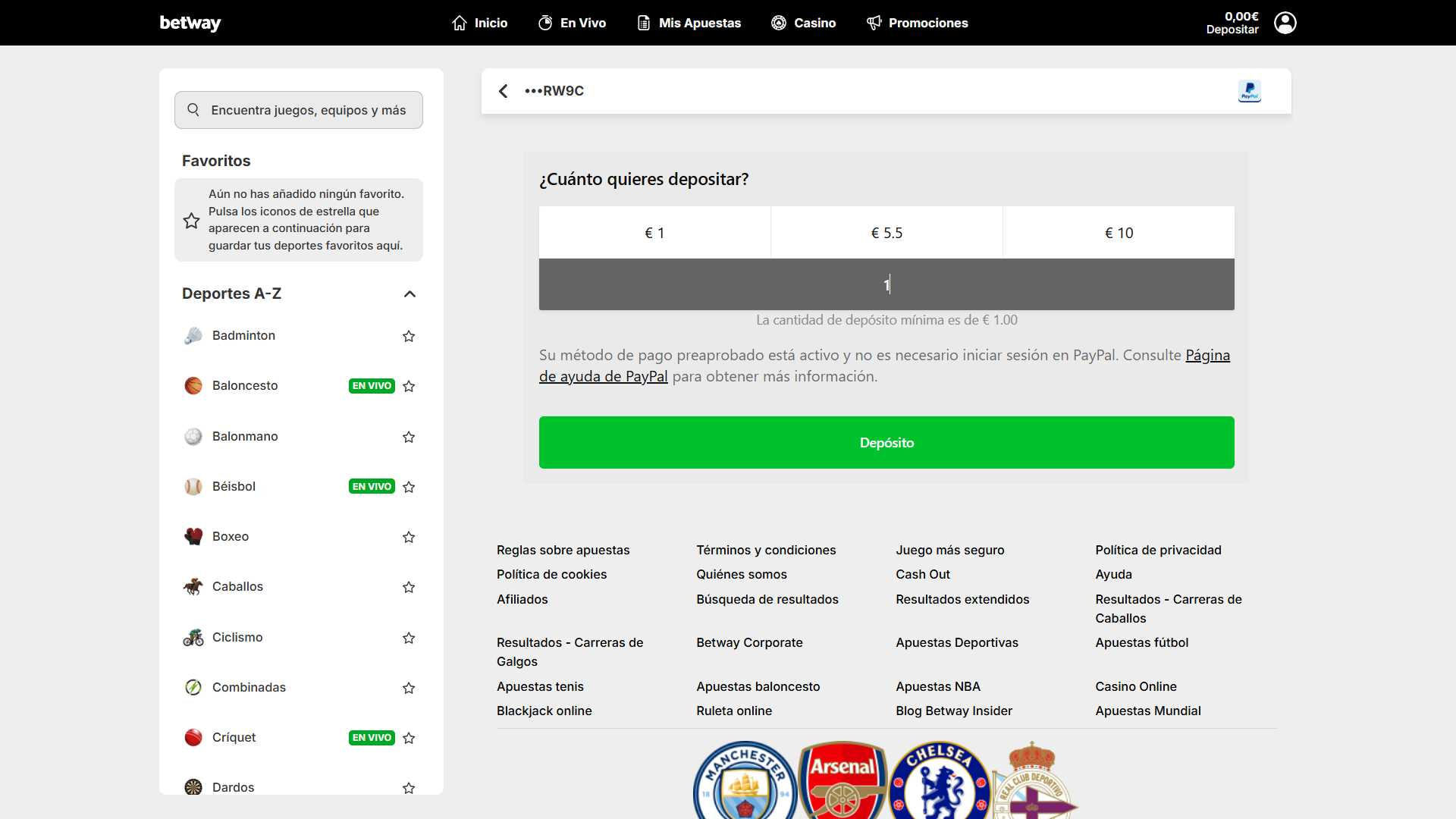
Task: Open Reglas sobre apuestas link
Action: [x=563, y=550]
